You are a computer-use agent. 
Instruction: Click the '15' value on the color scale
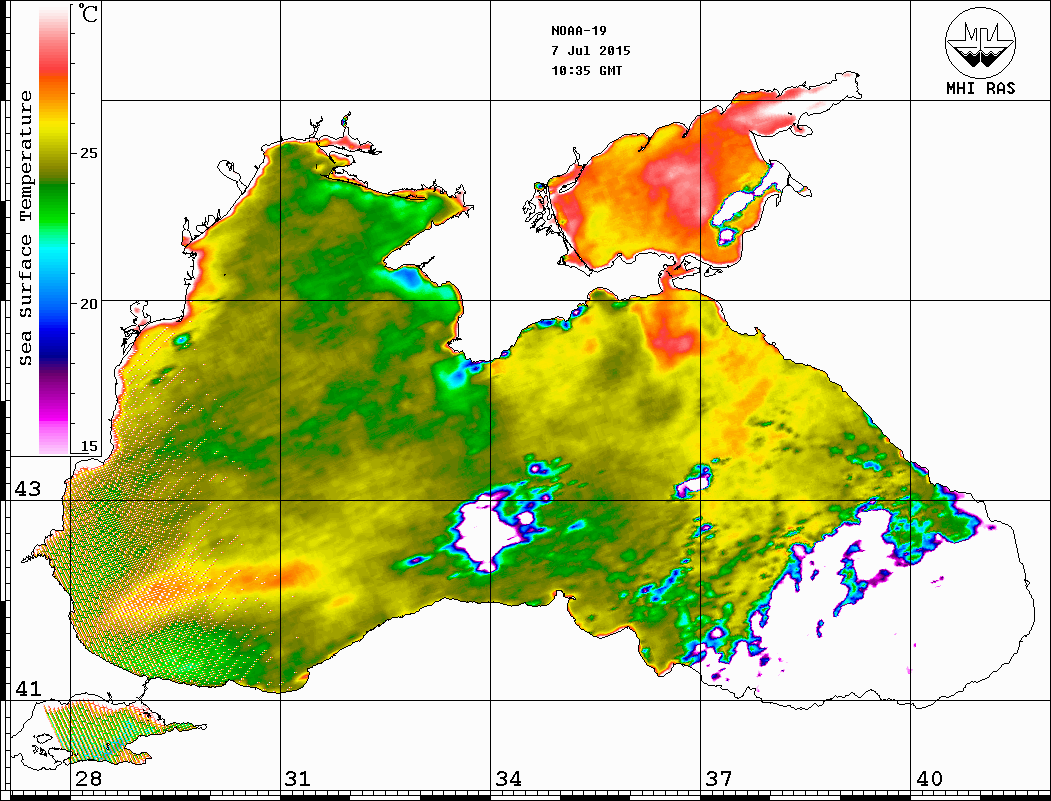tap(89, 446)
